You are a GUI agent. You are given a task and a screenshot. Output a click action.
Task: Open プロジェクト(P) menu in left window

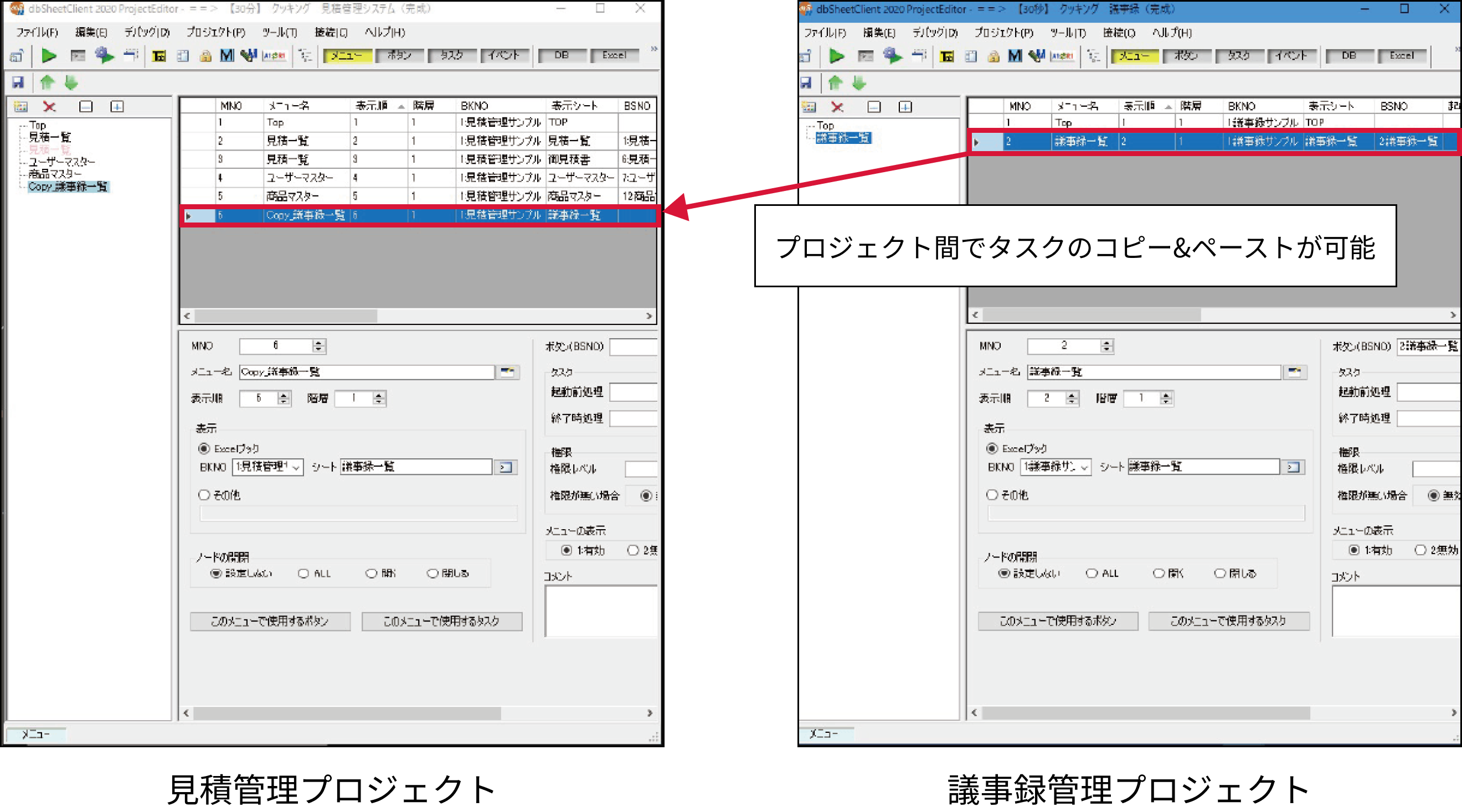pyautogui.click(x=215, y=32)
